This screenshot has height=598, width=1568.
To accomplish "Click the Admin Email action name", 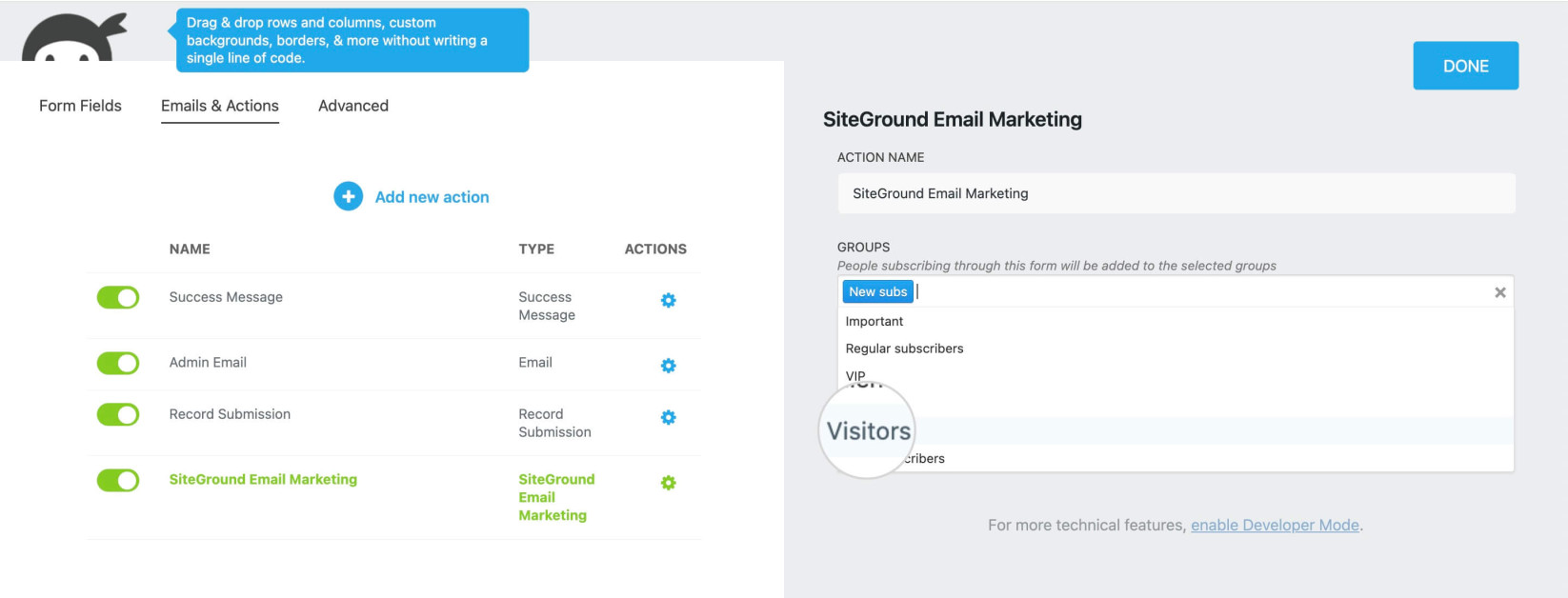I will pos(208,362).
